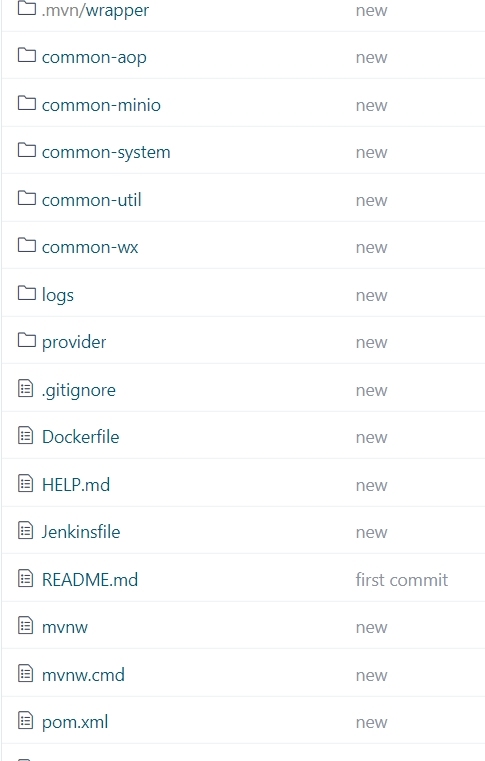Open the provider folder
The height and width of the screenshot is (761, 485).
click(x=74, y=343)
